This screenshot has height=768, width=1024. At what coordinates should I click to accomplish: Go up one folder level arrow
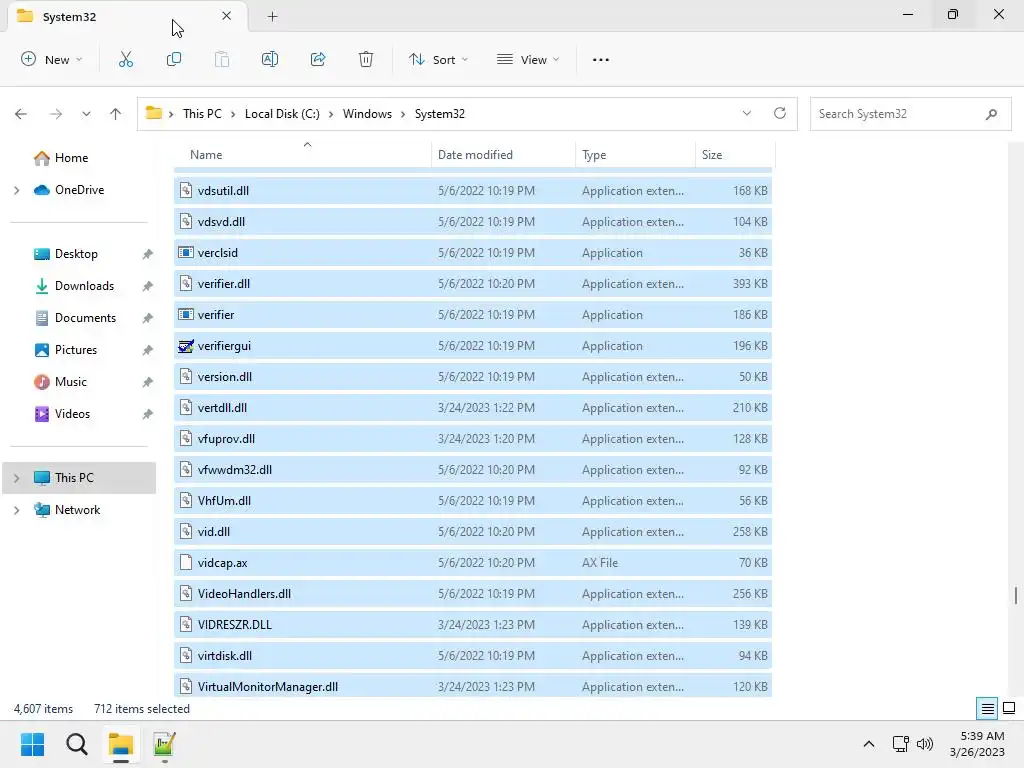(x=116, y=114)
